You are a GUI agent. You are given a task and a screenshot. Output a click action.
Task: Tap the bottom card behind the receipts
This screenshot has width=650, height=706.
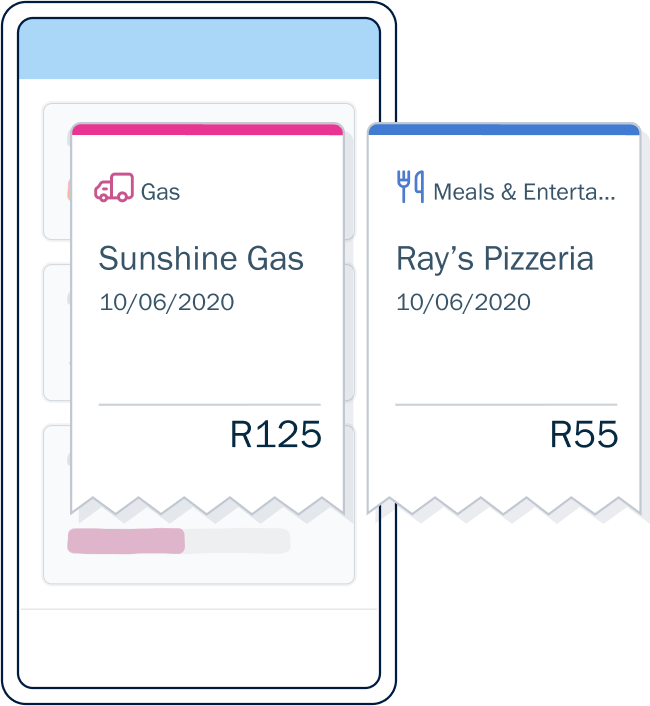[199, 556]
